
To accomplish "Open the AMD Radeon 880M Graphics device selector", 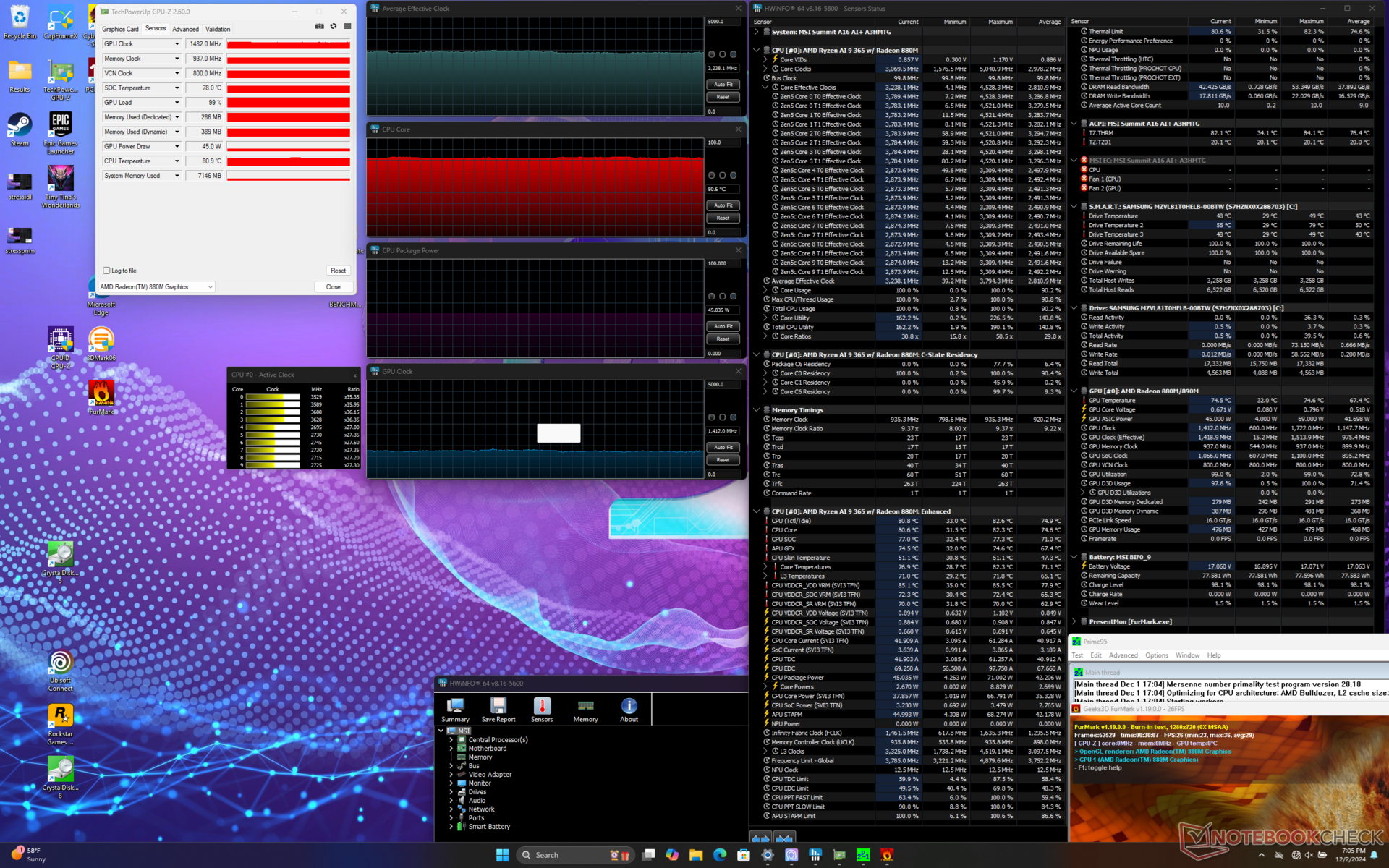I will click(156, 287).
